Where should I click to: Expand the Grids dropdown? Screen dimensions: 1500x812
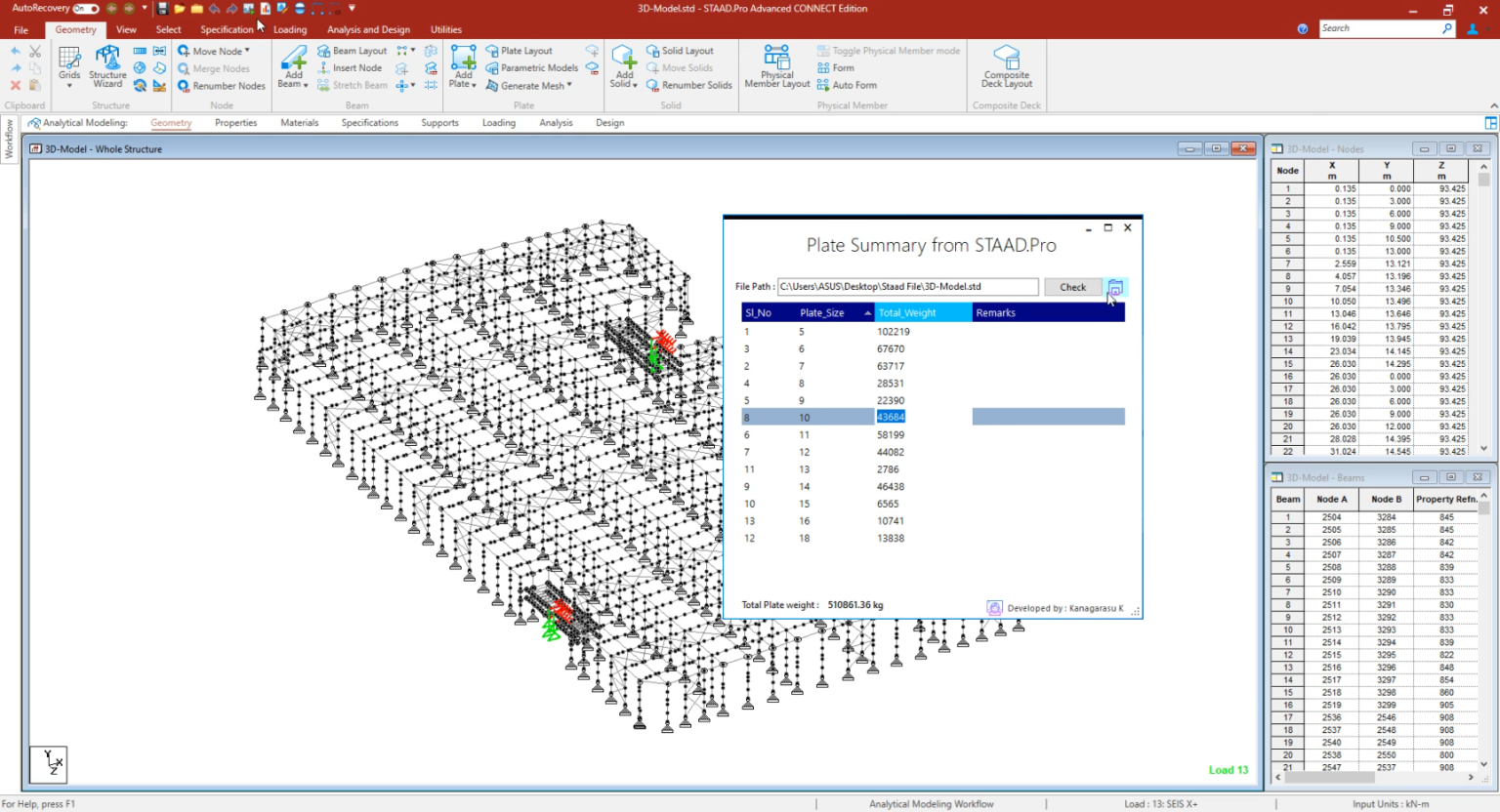click(x=69, y=85)
